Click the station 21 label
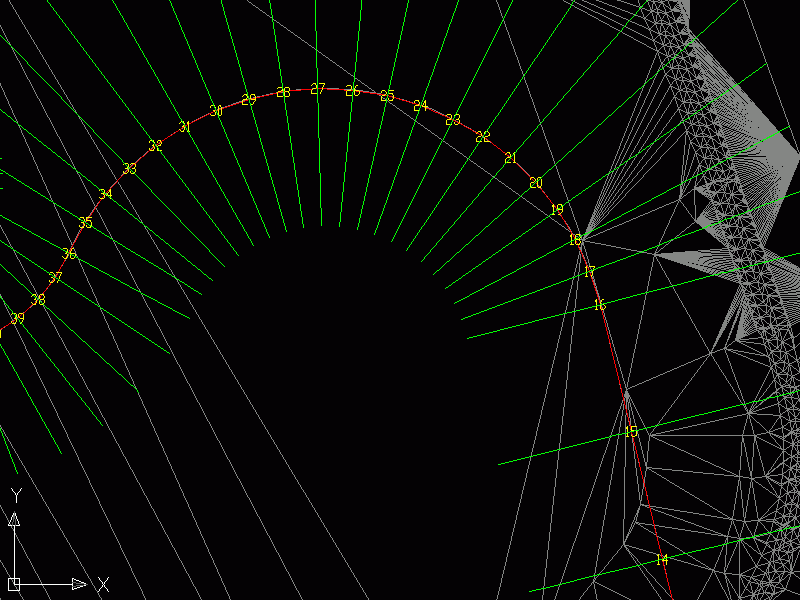Image resolution: width=800 pixels, height=600 pixels. coord(511,158)
